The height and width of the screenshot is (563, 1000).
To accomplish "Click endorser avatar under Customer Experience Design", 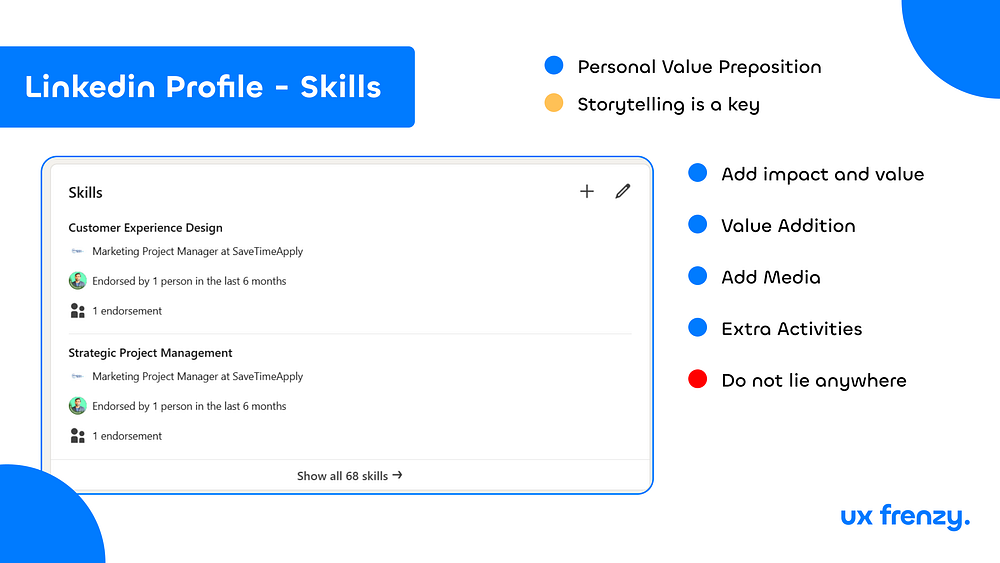I will 78,281.
